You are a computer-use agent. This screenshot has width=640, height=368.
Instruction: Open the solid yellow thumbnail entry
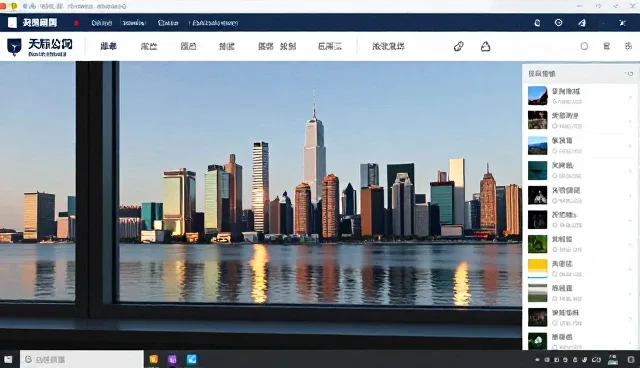click(538, 268)
